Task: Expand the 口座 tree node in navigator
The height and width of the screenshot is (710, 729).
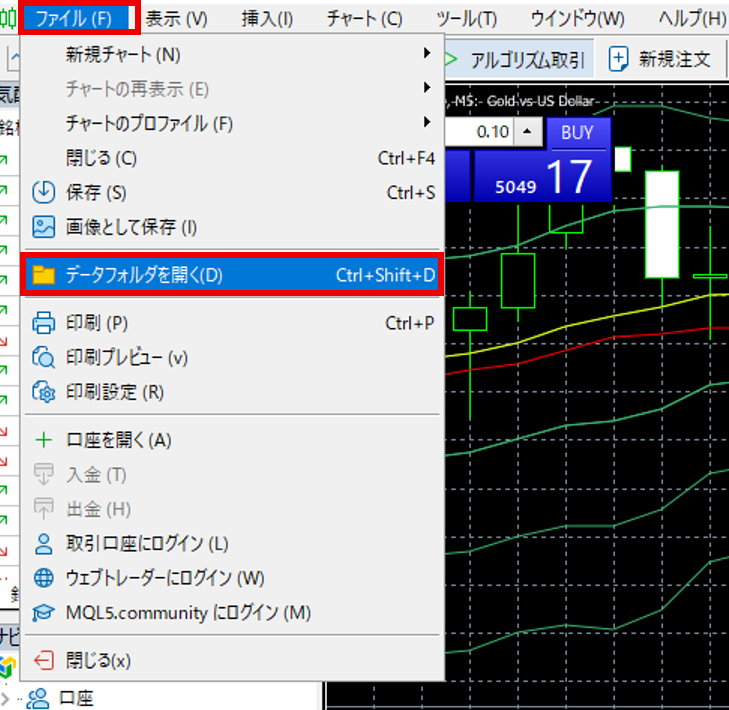Action: pyautogui.click(x=8, y=698)
